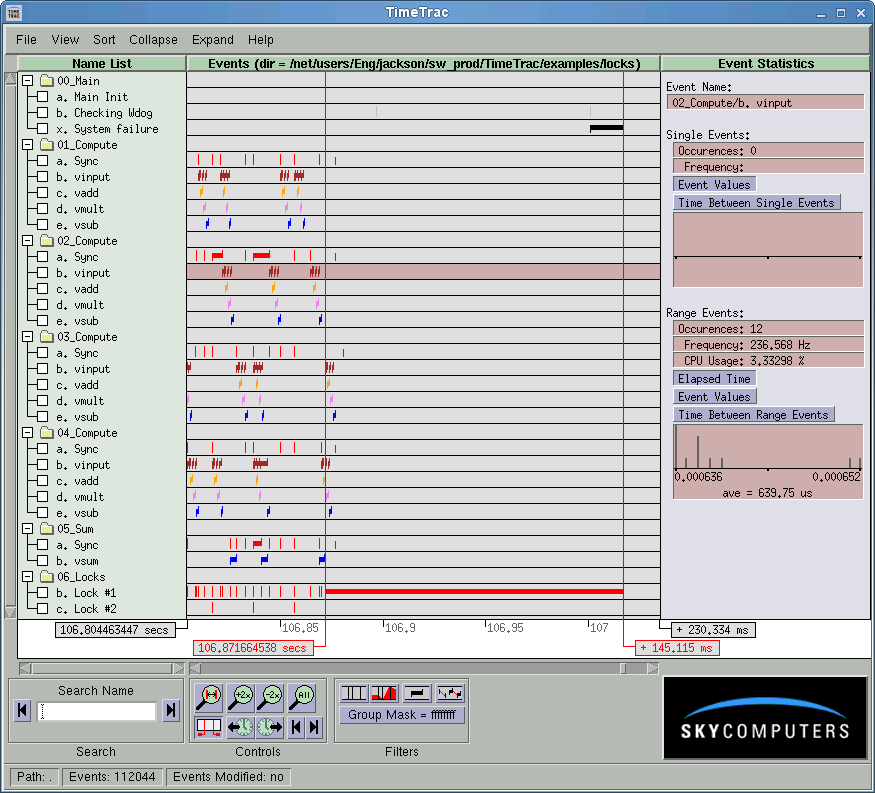Check 'a. Sync' box under 02_Compute
The image size is (875, 793).
tap(42, 257)
